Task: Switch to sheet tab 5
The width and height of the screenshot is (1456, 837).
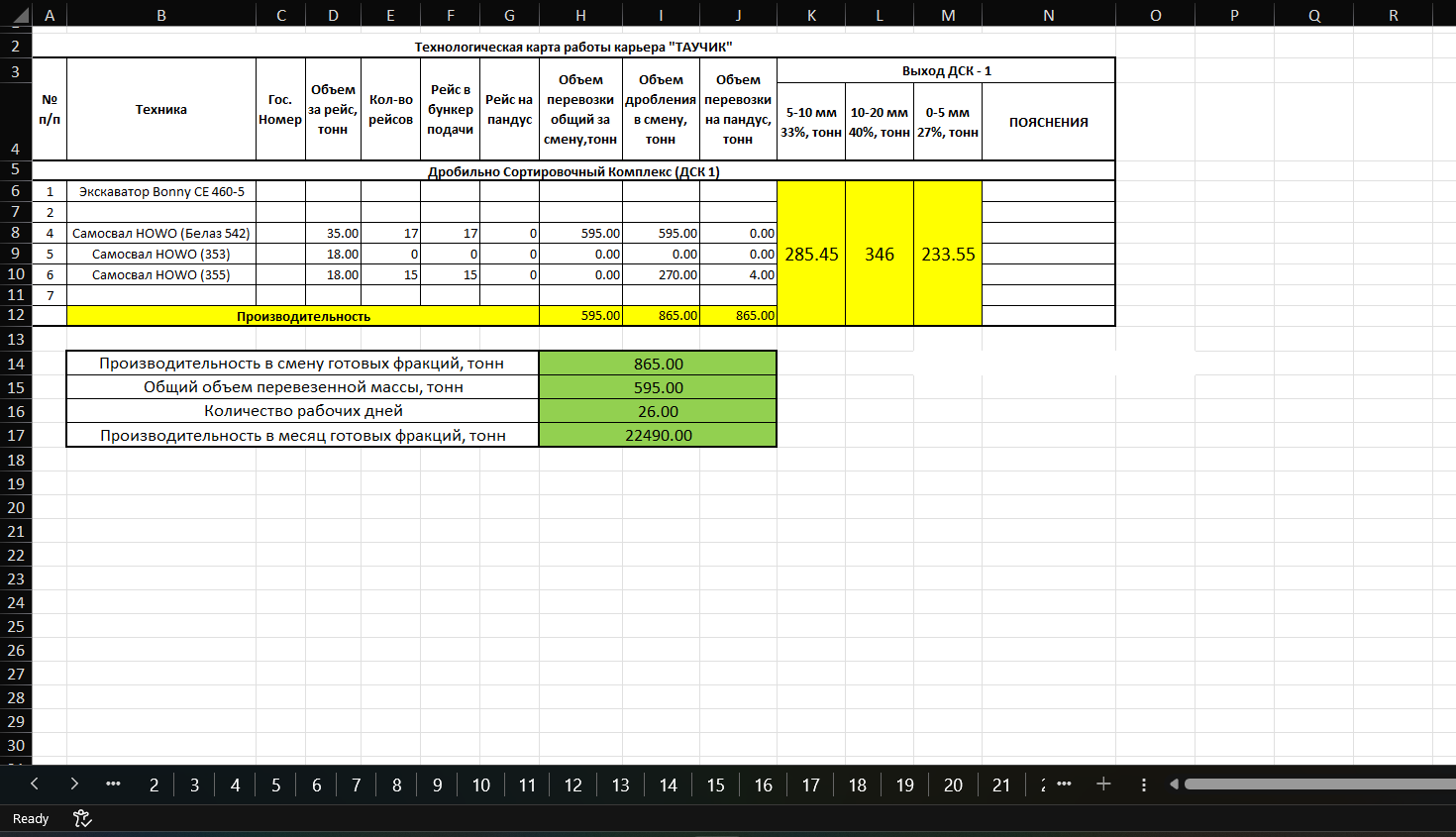Action: tap(275, 785)
